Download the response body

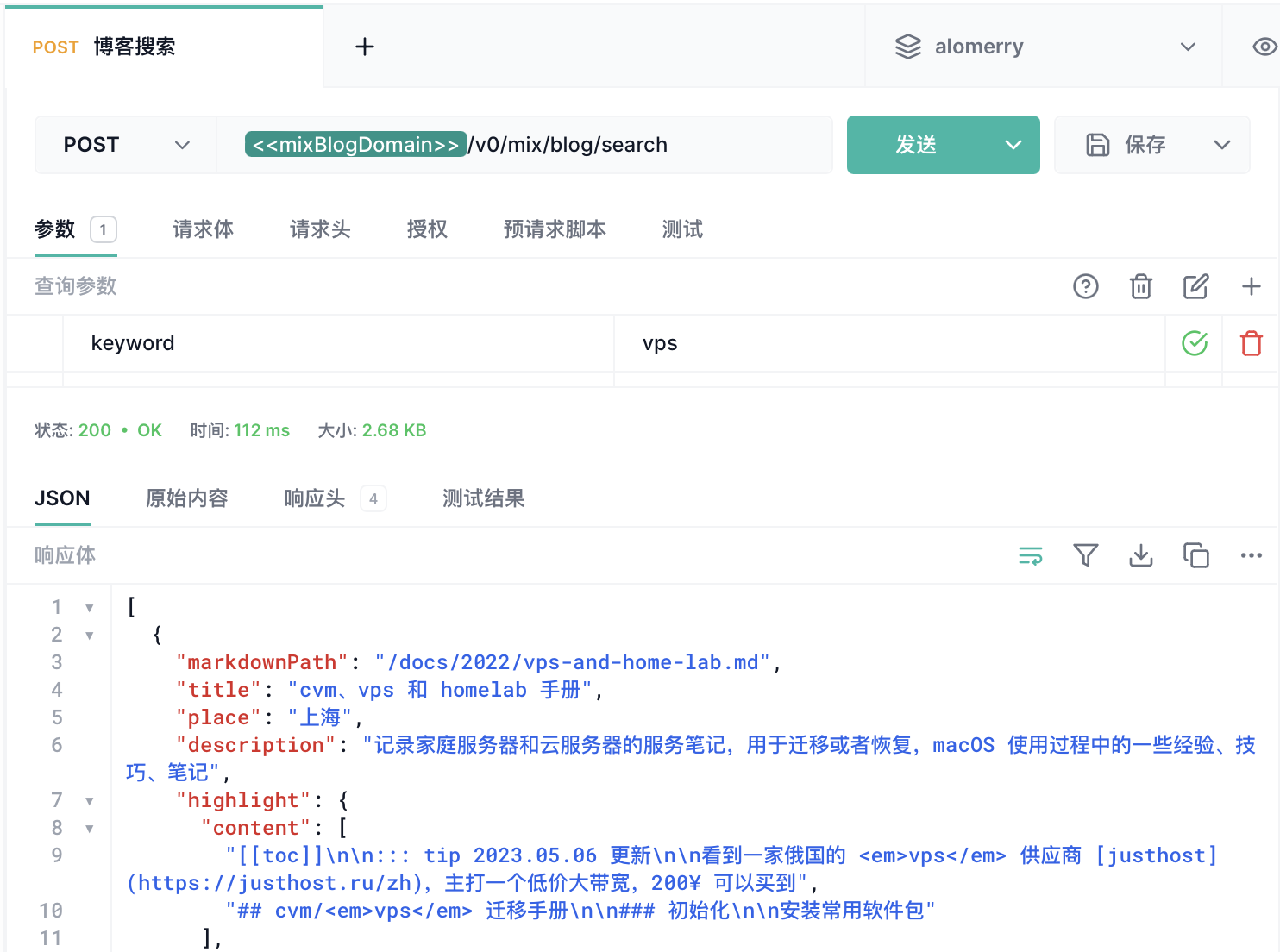[x=1141, y=555]
